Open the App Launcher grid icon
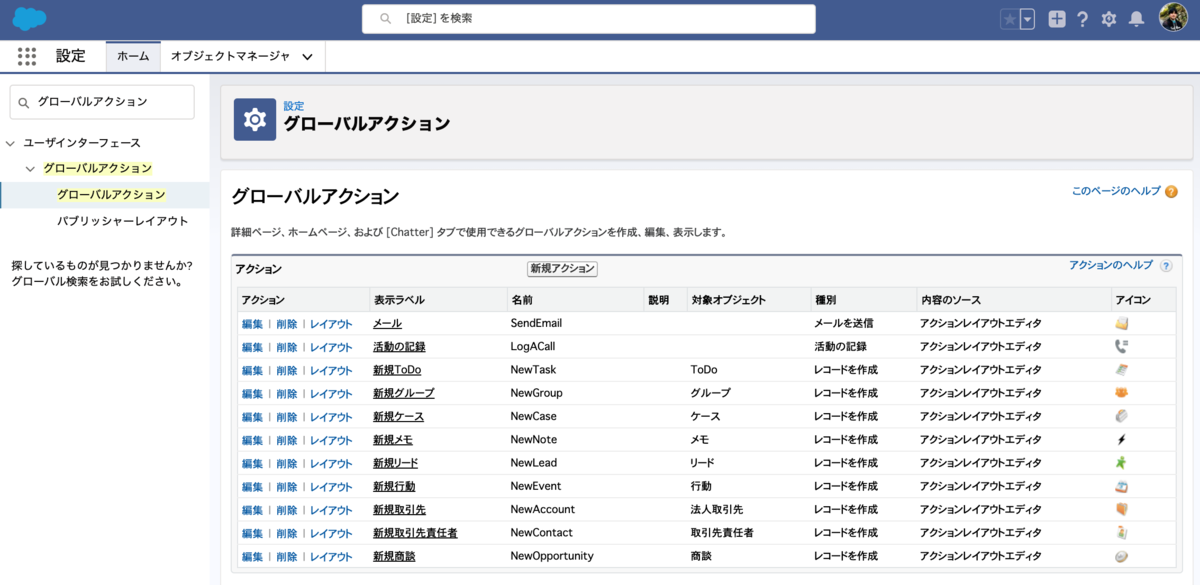Image resolution: width=1200 pixels, height=585 pixels. pyautogui.click(x=27, y=57)
